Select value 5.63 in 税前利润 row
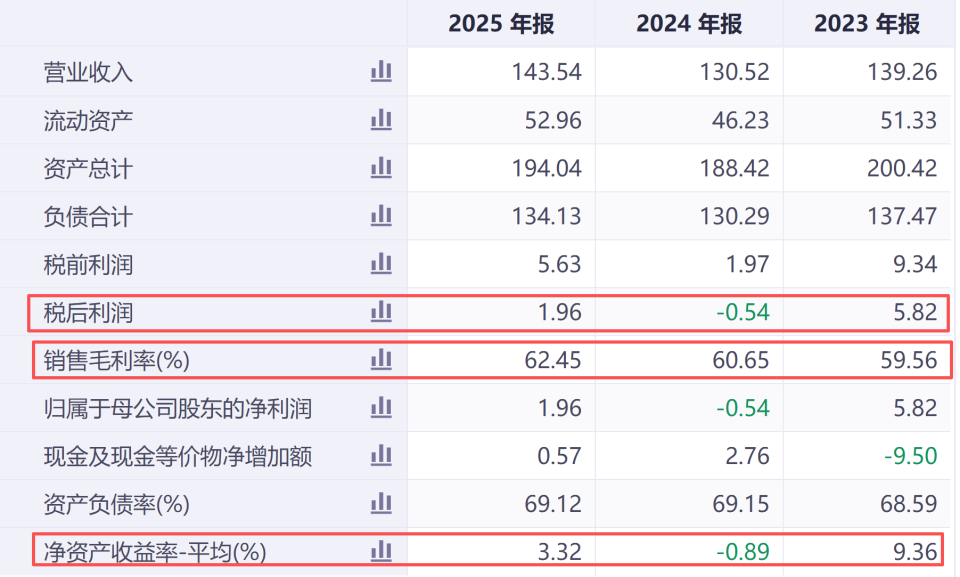960x577 pixels. [x=559, y=265]
